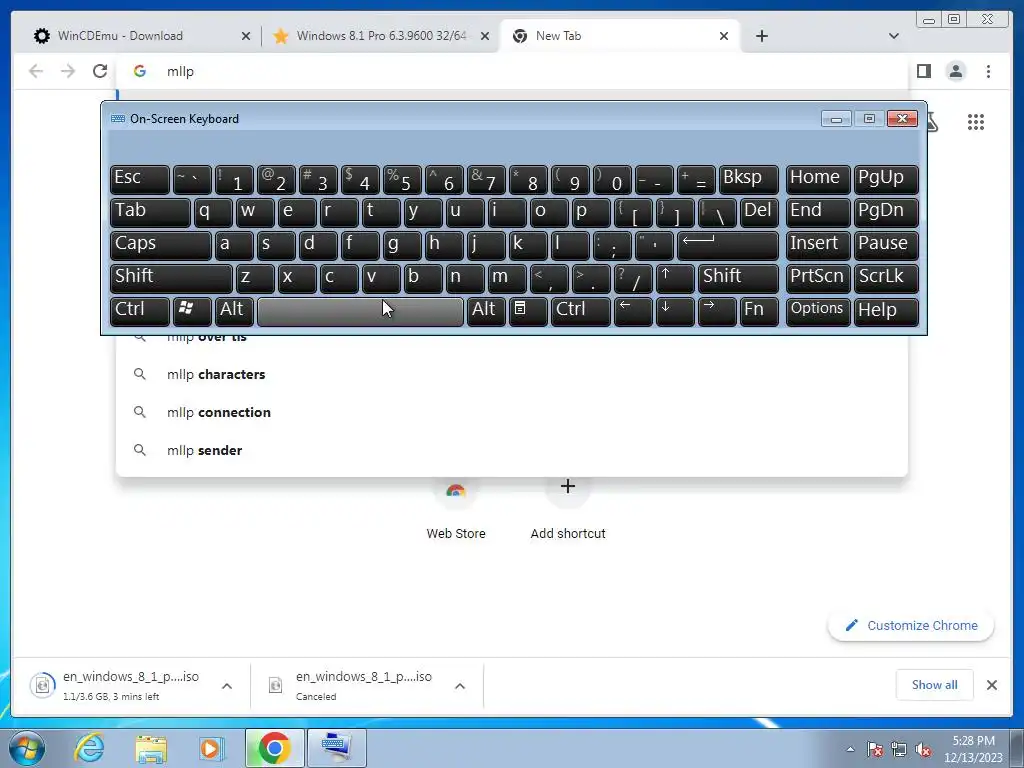Click the Action Center flag icon
The width and height of the screenshot is (1024, 768).
tap(875, 749)
